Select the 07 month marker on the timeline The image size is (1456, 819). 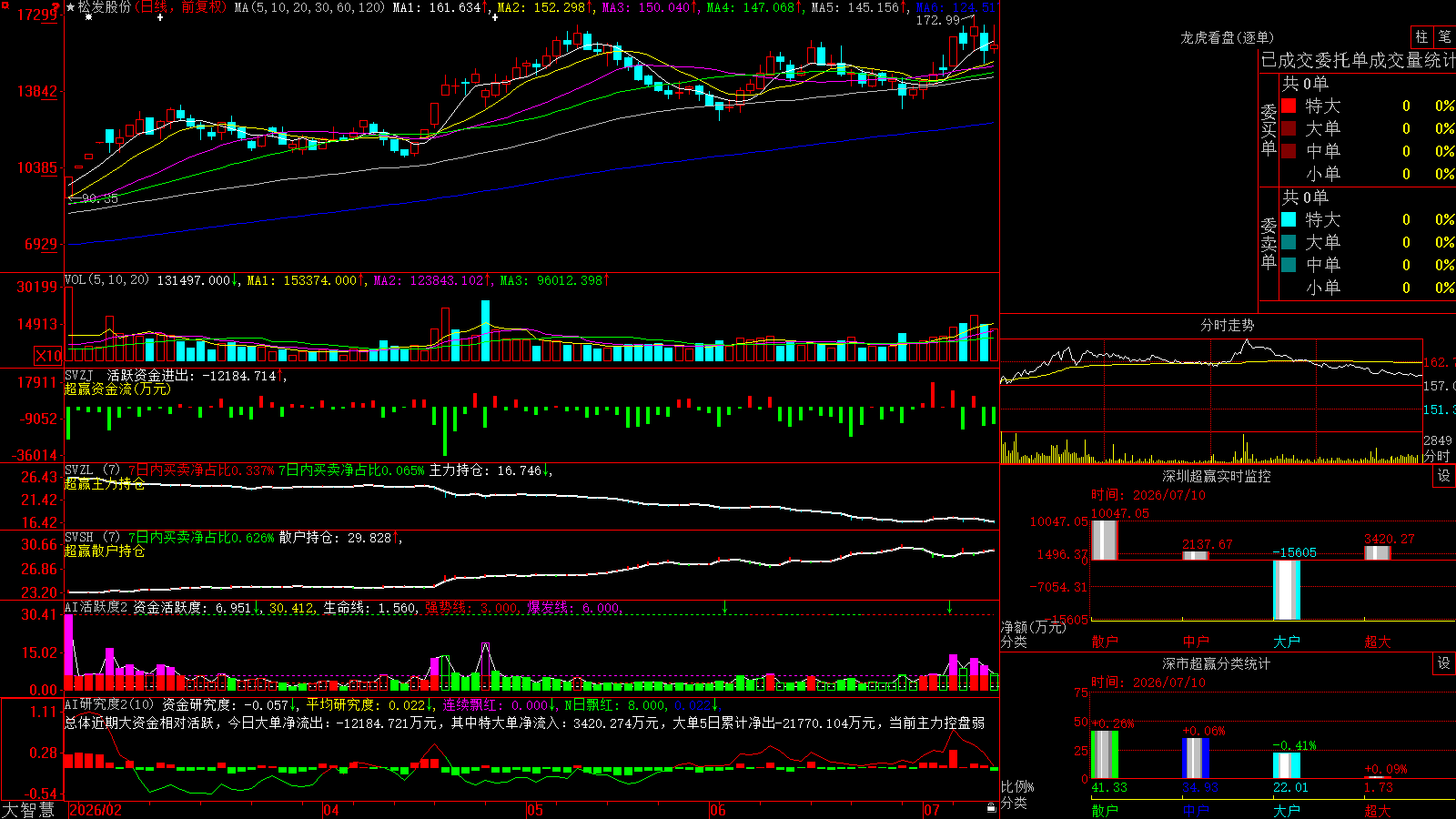pos(931,810)
